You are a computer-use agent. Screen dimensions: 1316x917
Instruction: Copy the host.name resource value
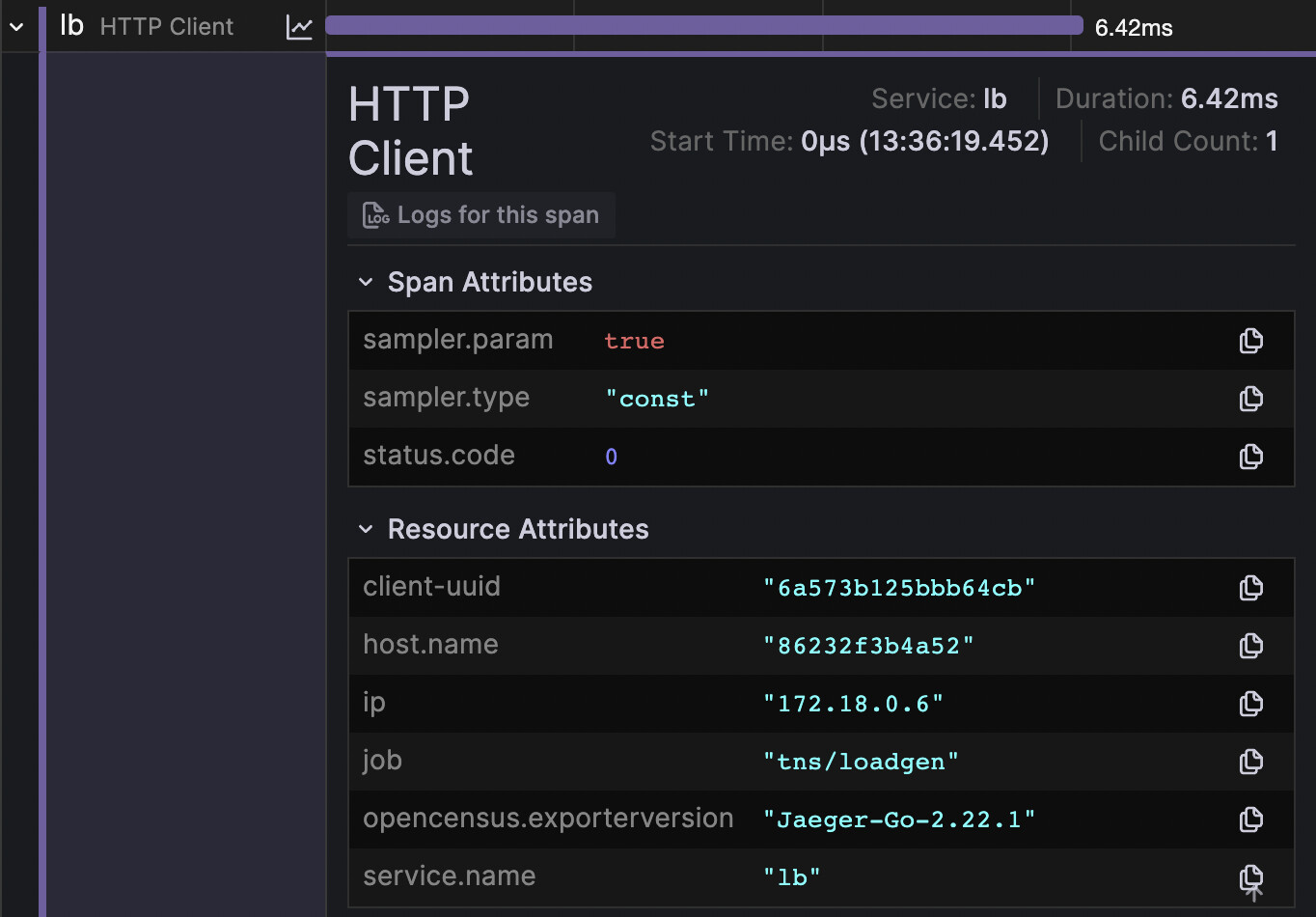pos(1250,646)
